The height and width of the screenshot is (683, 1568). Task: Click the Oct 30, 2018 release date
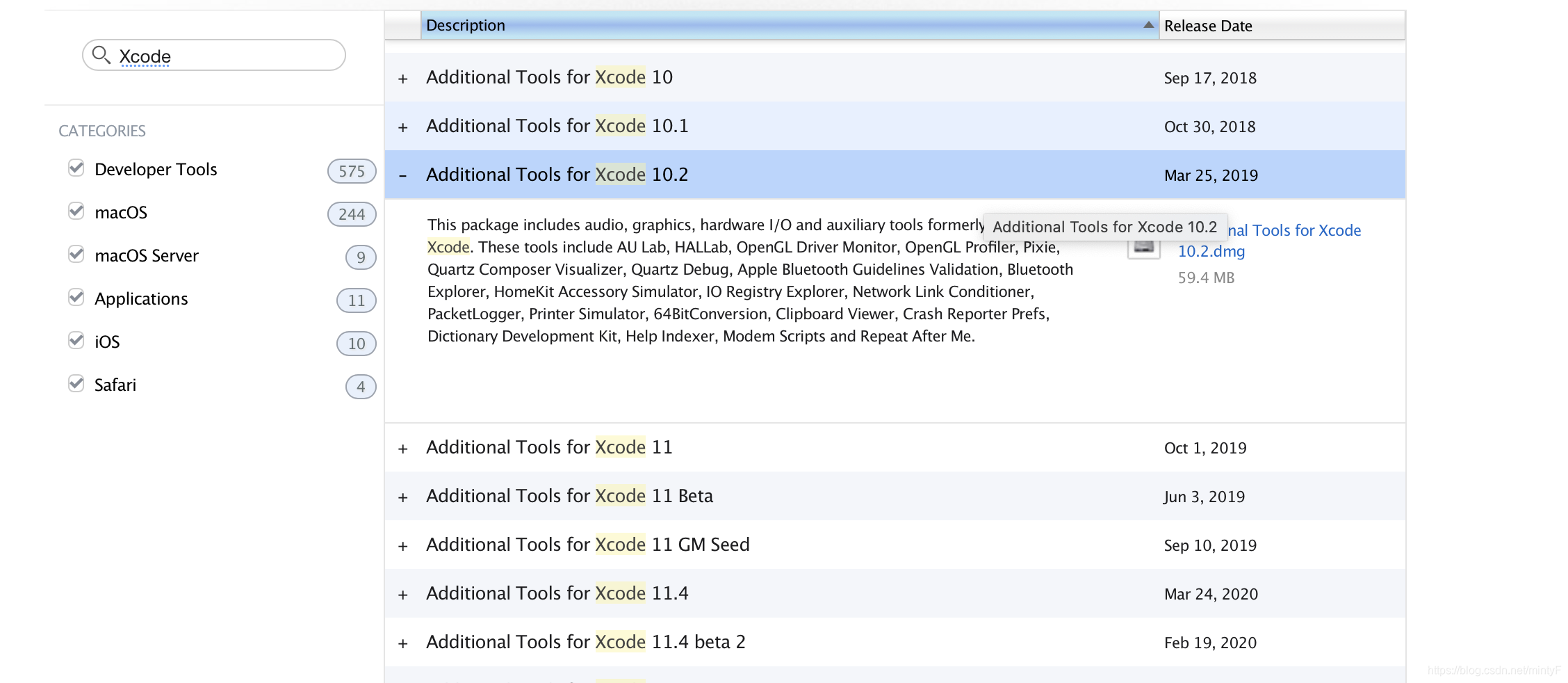1210,127
